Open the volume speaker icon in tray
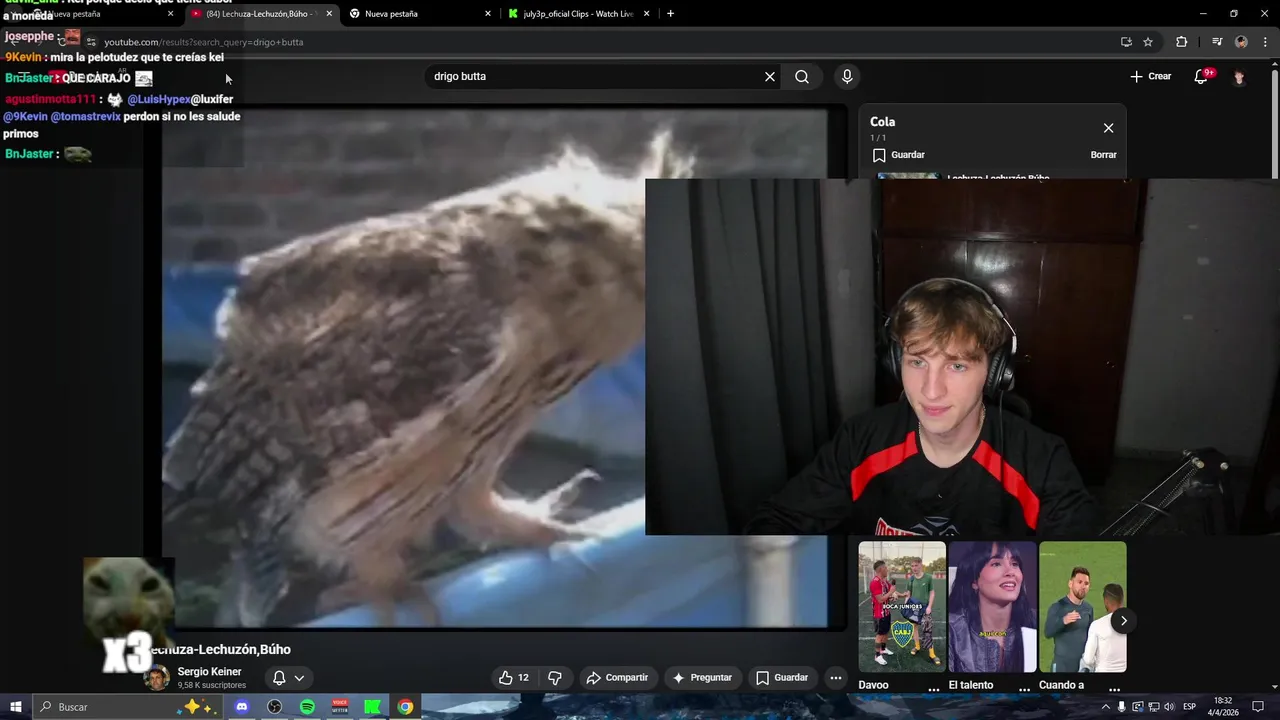The height and width of the screenshot is (720, 1280). tap(1168, 707)
